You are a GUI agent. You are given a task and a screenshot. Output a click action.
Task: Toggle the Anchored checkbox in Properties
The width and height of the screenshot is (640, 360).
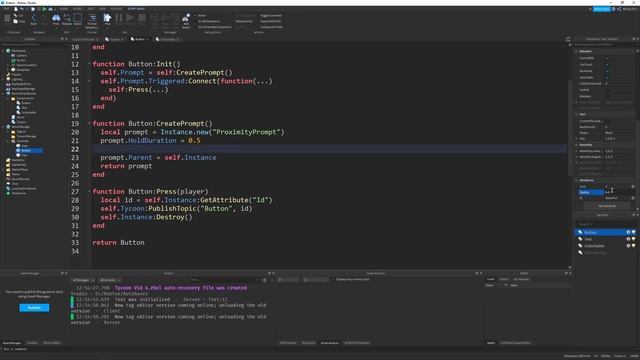pyautogui.click(x=607, y=71)
